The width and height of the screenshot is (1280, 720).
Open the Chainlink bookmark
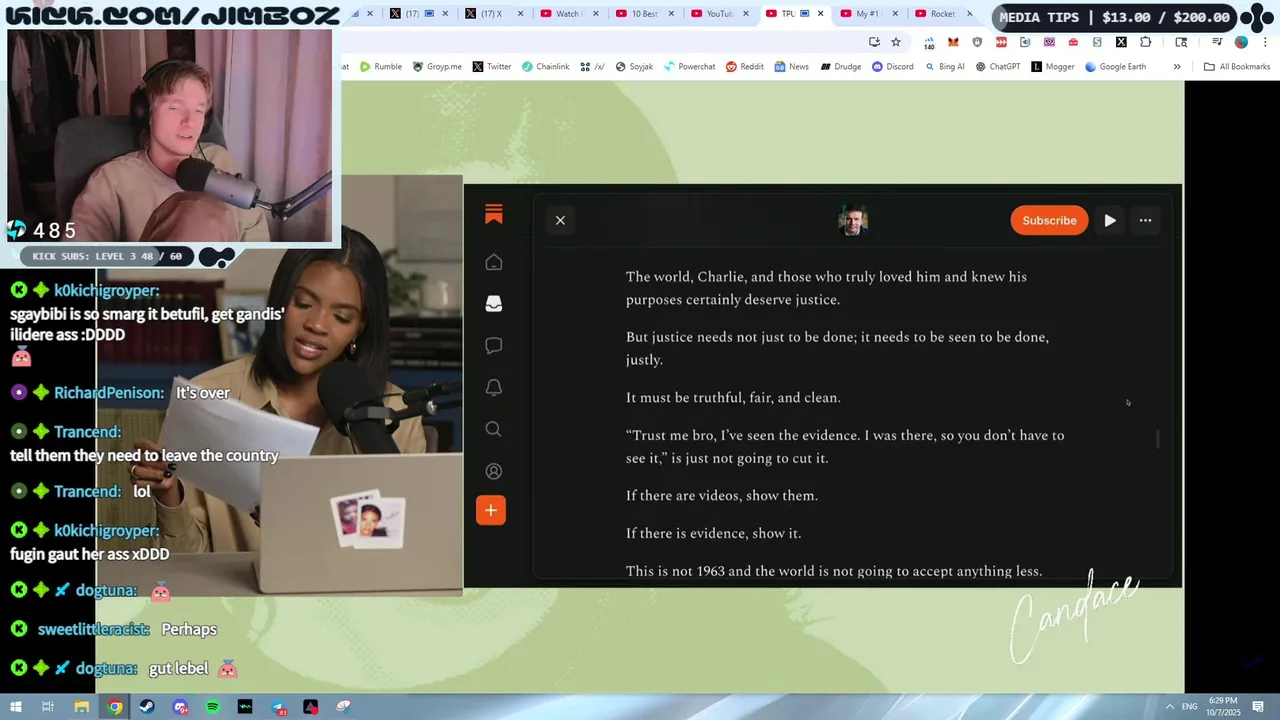[545, 67]
